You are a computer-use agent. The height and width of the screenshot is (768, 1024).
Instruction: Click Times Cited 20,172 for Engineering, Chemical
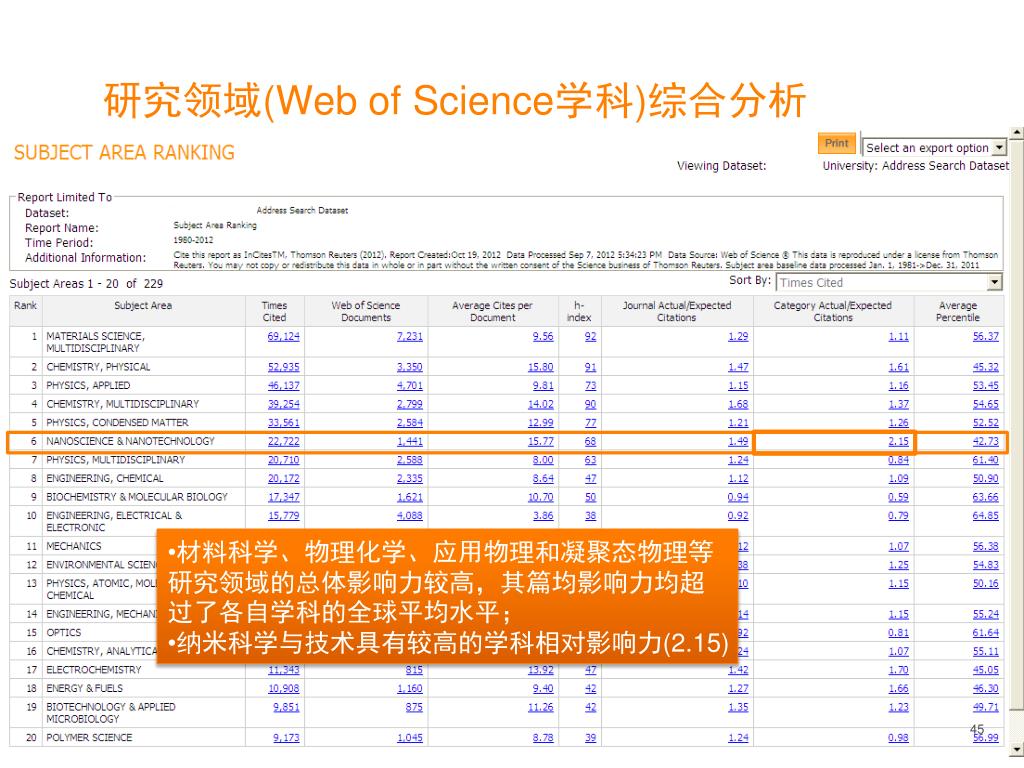coord(283,479)
